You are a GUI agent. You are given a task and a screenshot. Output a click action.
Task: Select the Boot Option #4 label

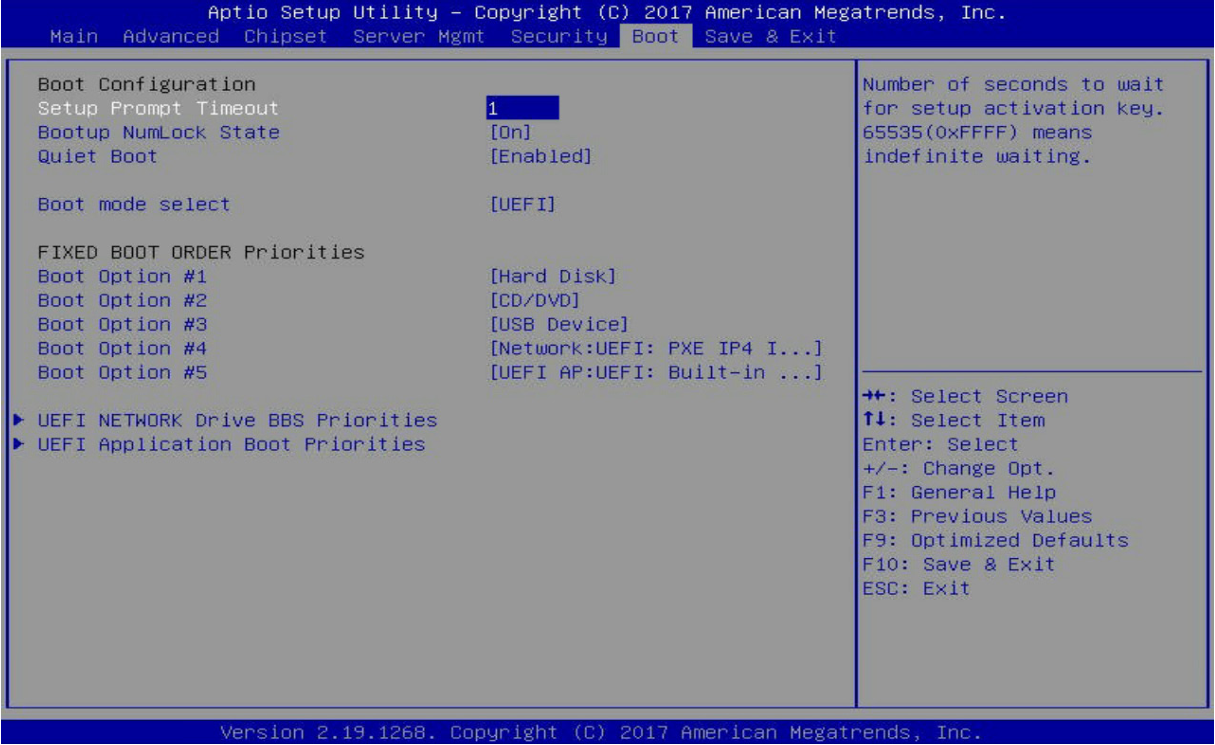click(121, 348)
